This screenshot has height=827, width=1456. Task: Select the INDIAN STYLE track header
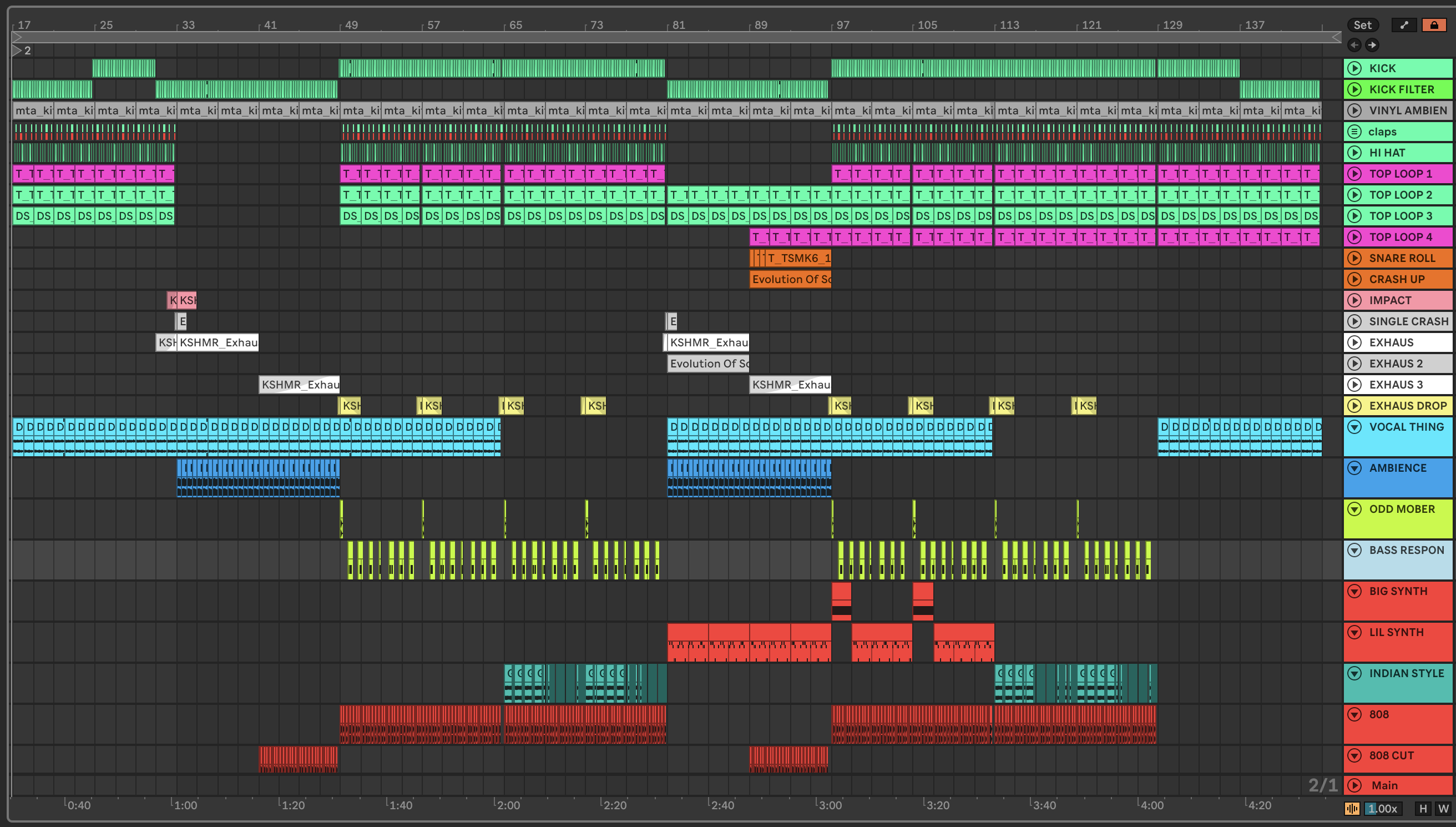click(x=1407, y=673)
